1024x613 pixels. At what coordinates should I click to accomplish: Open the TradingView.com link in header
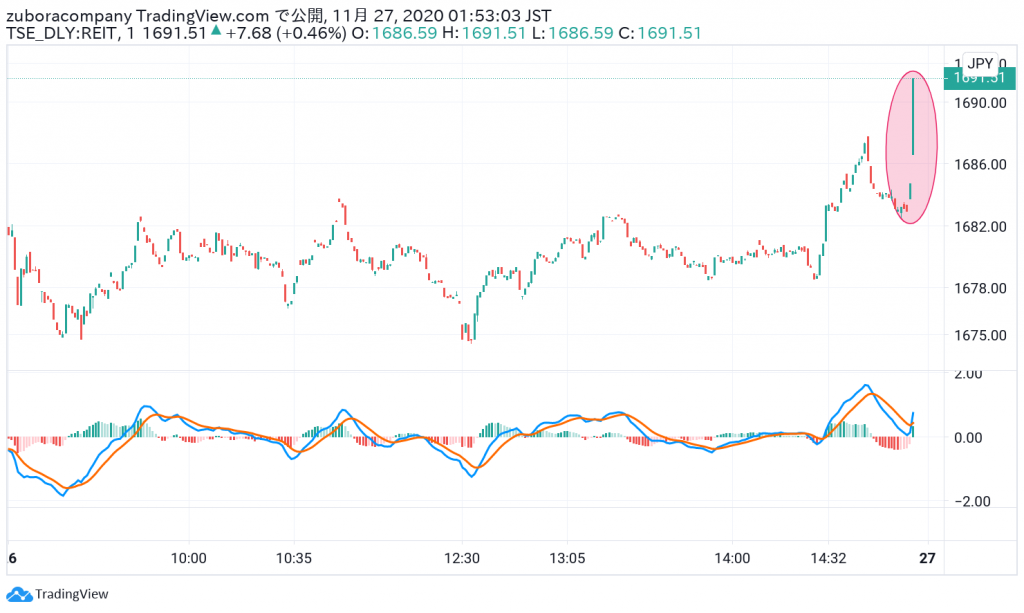[202, 14]
